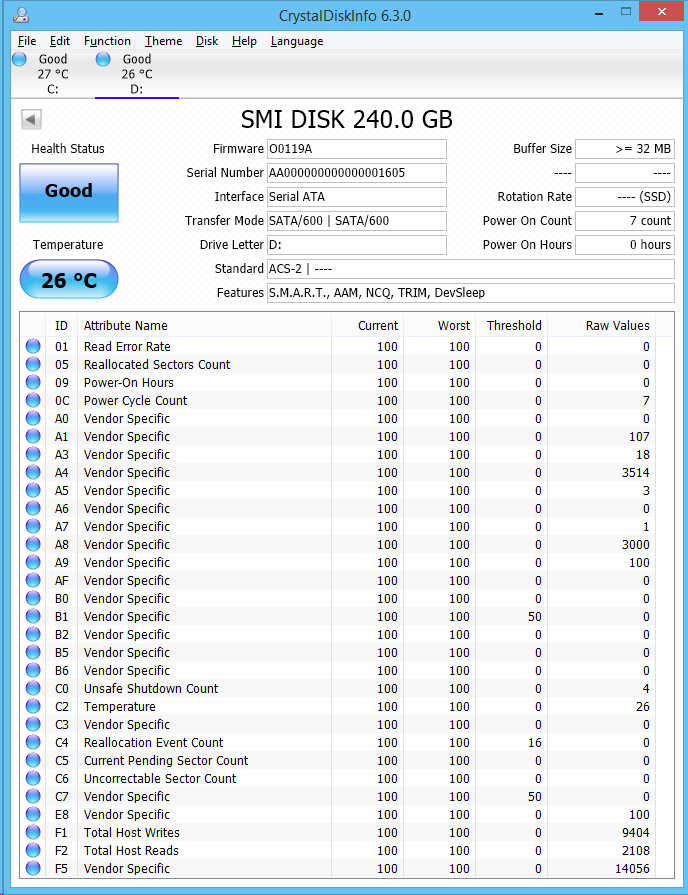This screenshot has height=895, width=688.
Task: Click the CrystalDiskInfo app icon in title bar
Action: (x=22, y=15)
